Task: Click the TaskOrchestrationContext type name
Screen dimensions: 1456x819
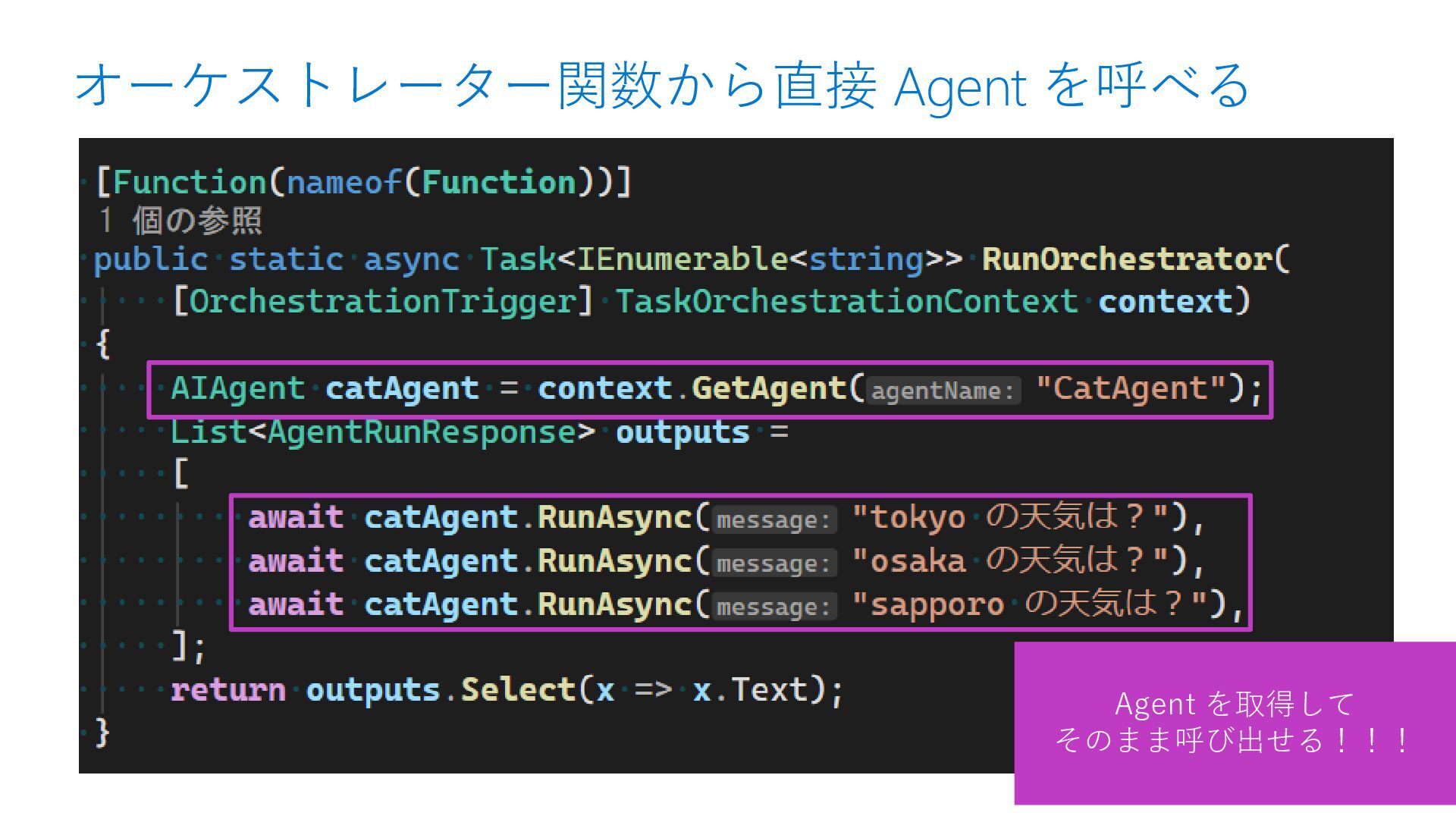Action: [x=846, y=302]
